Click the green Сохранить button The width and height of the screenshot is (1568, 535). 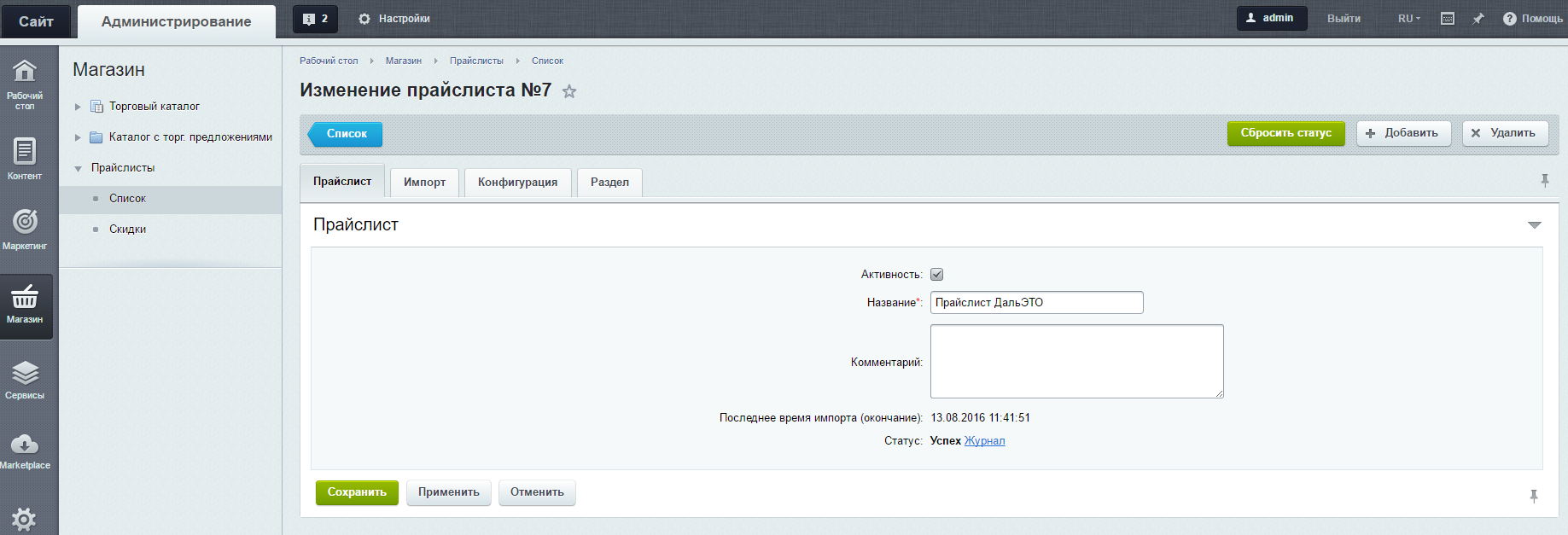pyautogui.click(x=357, y=492)
